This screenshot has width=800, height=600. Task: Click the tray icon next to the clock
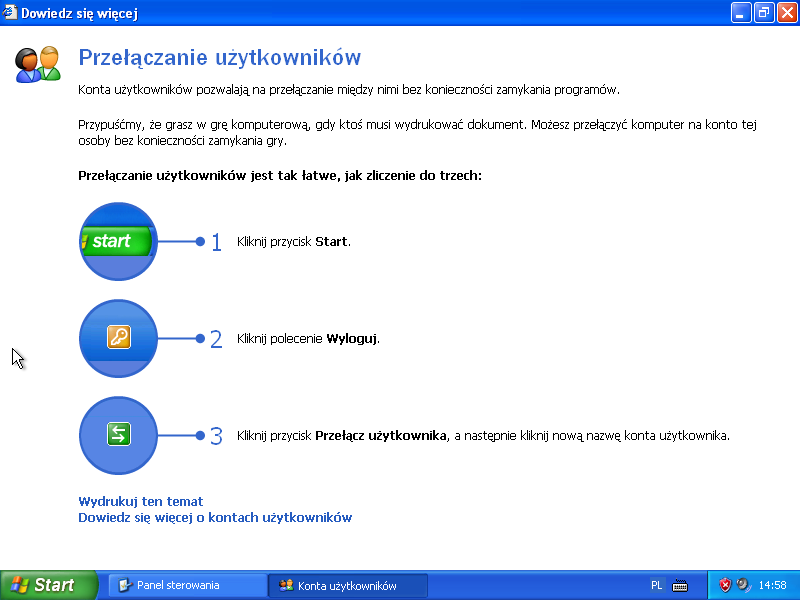tap(743, 585)
